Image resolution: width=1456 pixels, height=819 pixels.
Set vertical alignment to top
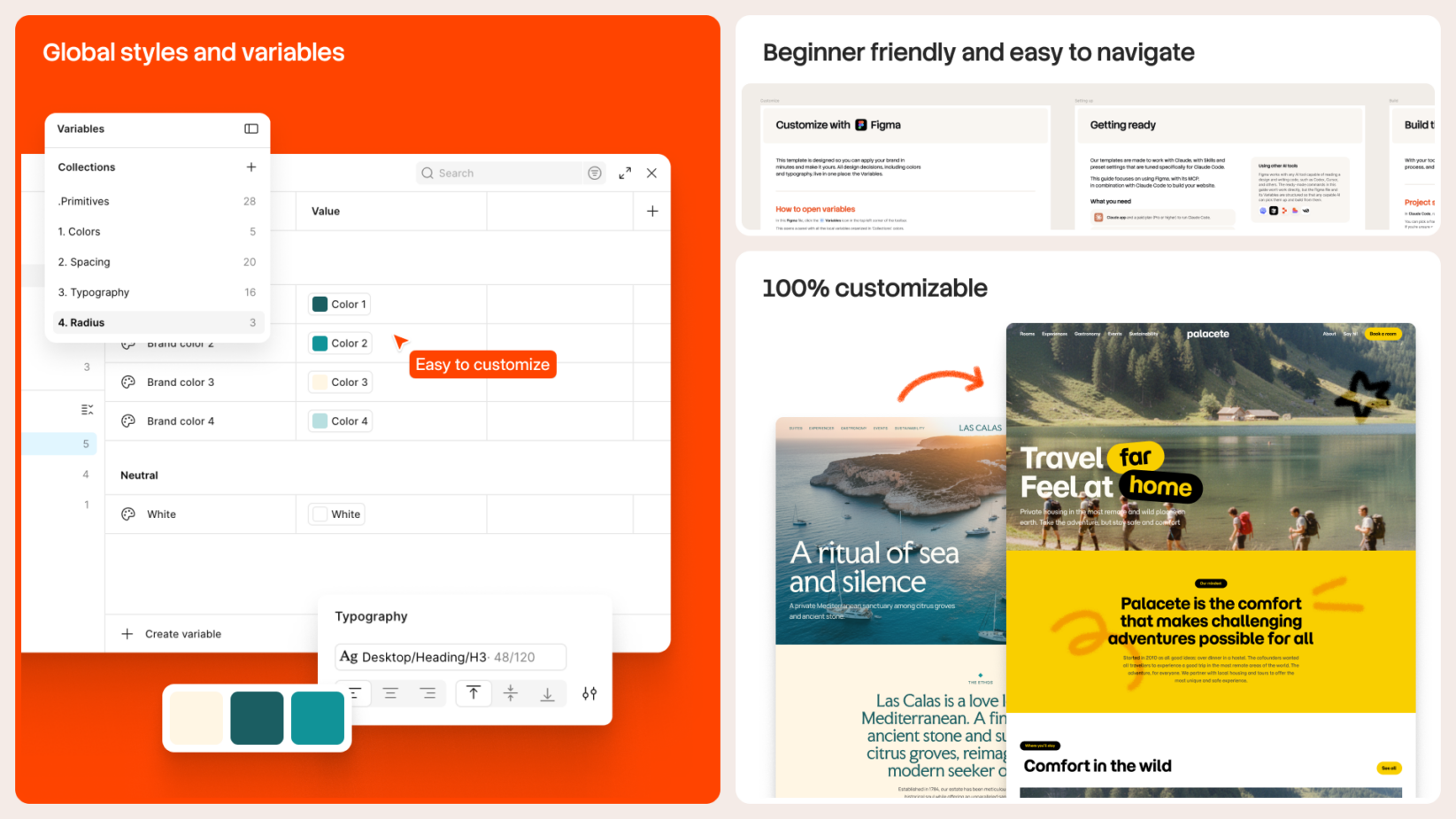click(474, 693)
